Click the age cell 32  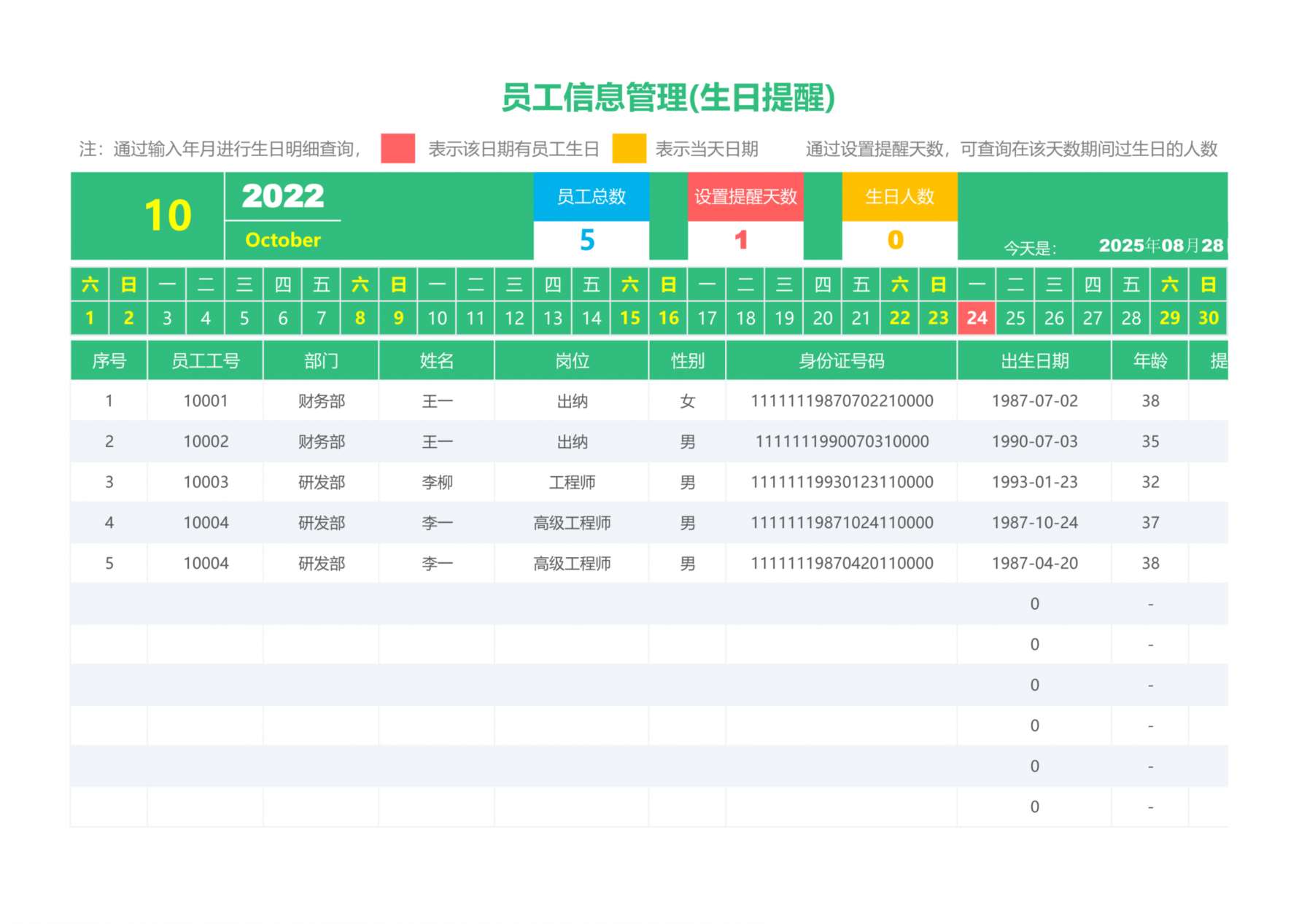click(x=1150, y=482)
